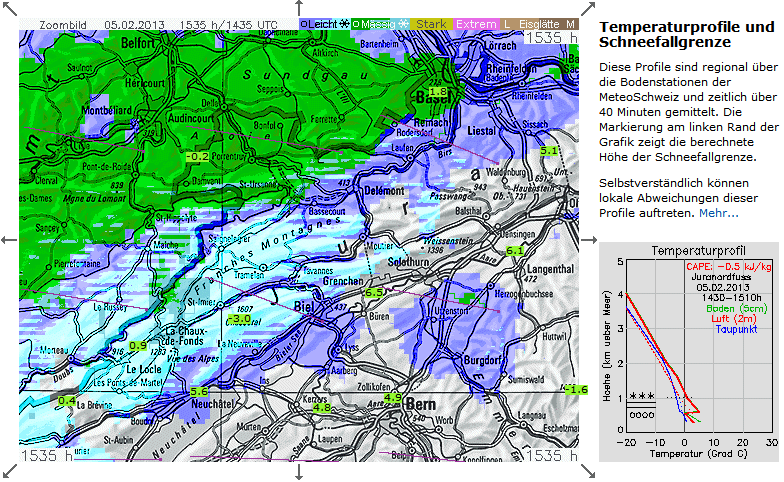Click the 0.9 temperature label near La Chaux-de-Fonds

[138, 346]
